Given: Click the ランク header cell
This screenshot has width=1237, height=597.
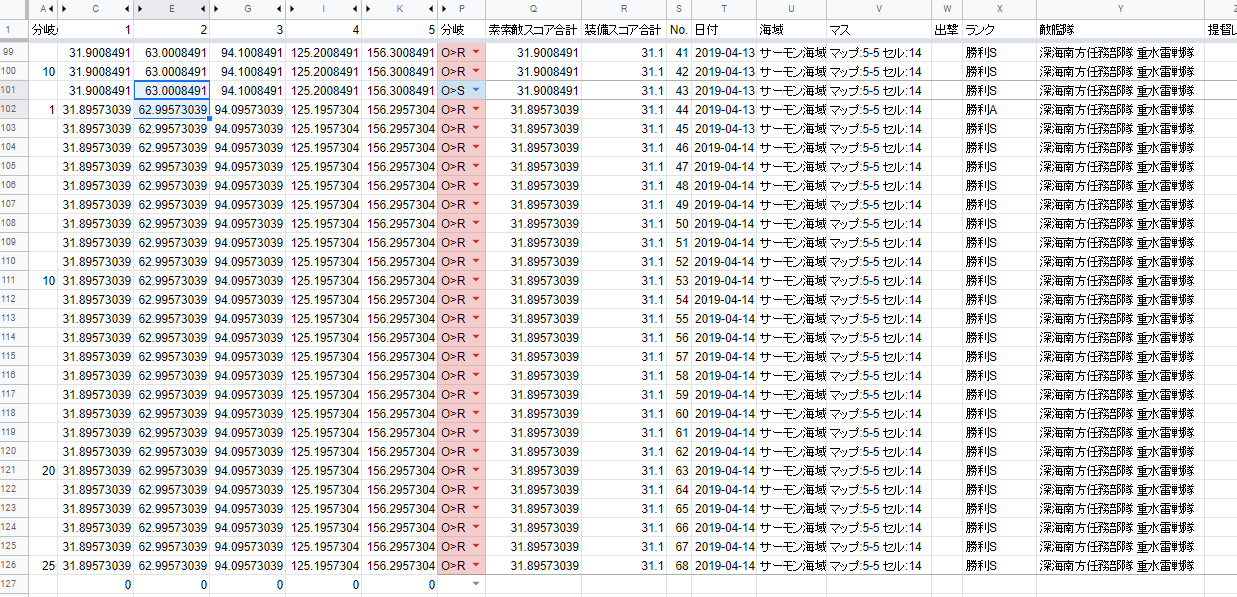Looking at the screenshot, I should coord(1000,30).
